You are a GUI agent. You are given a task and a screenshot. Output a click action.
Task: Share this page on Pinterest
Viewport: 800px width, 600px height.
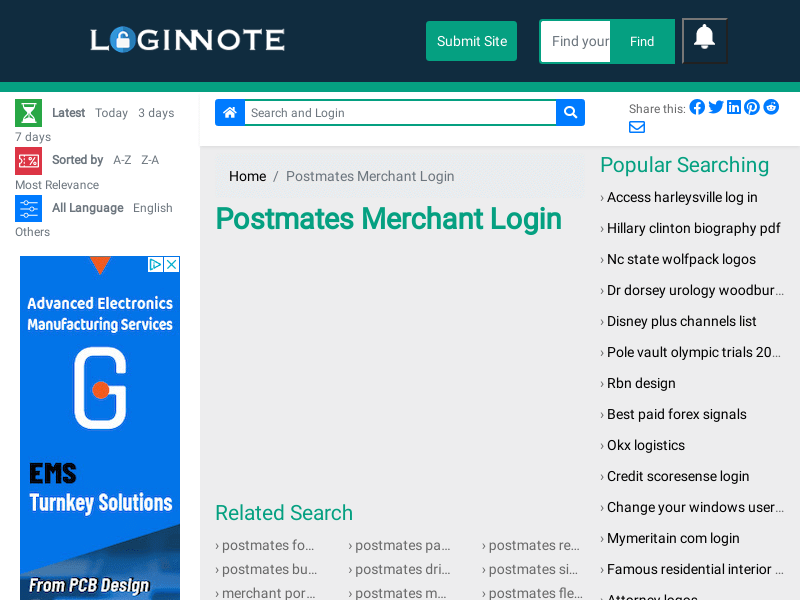(x=752, y=107)
